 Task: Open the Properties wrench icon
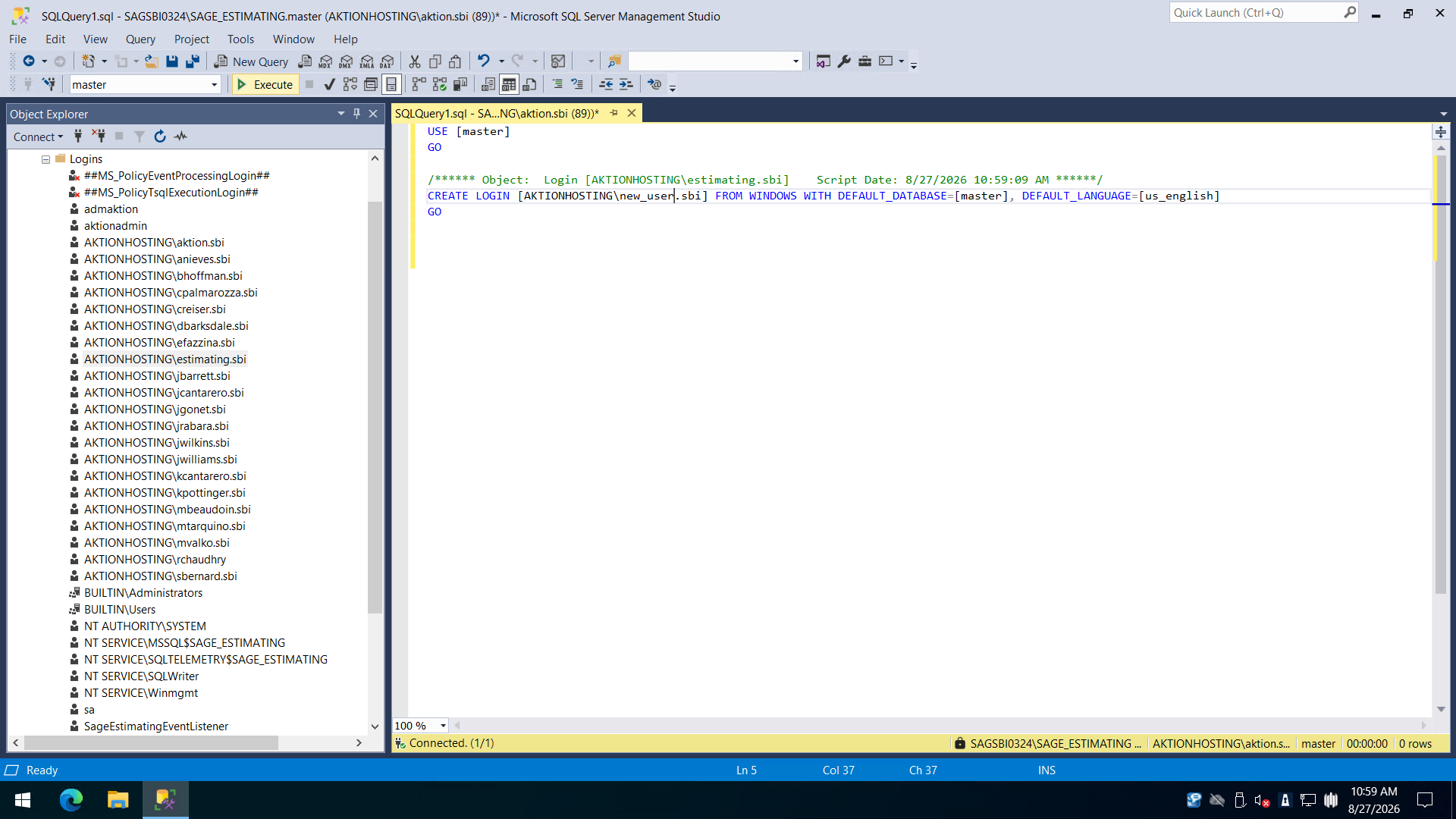tap(844, 61)
